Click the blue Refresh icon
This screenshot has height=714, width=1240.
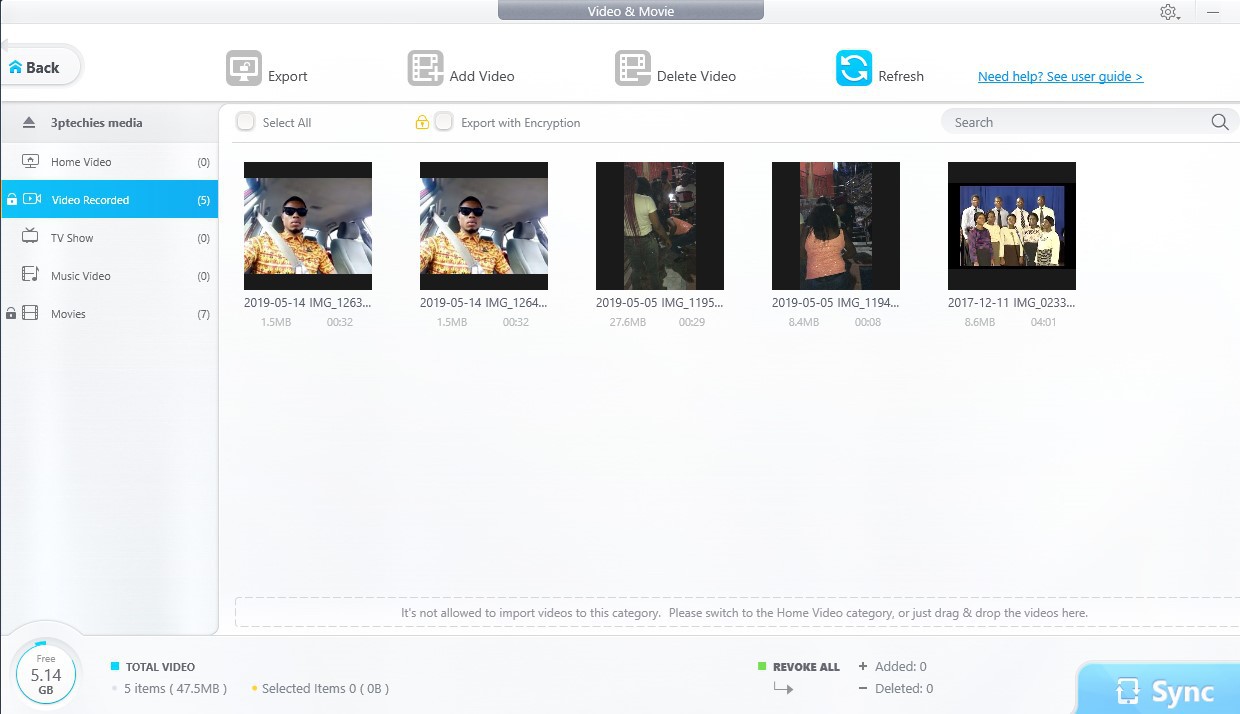click(854, 69)
